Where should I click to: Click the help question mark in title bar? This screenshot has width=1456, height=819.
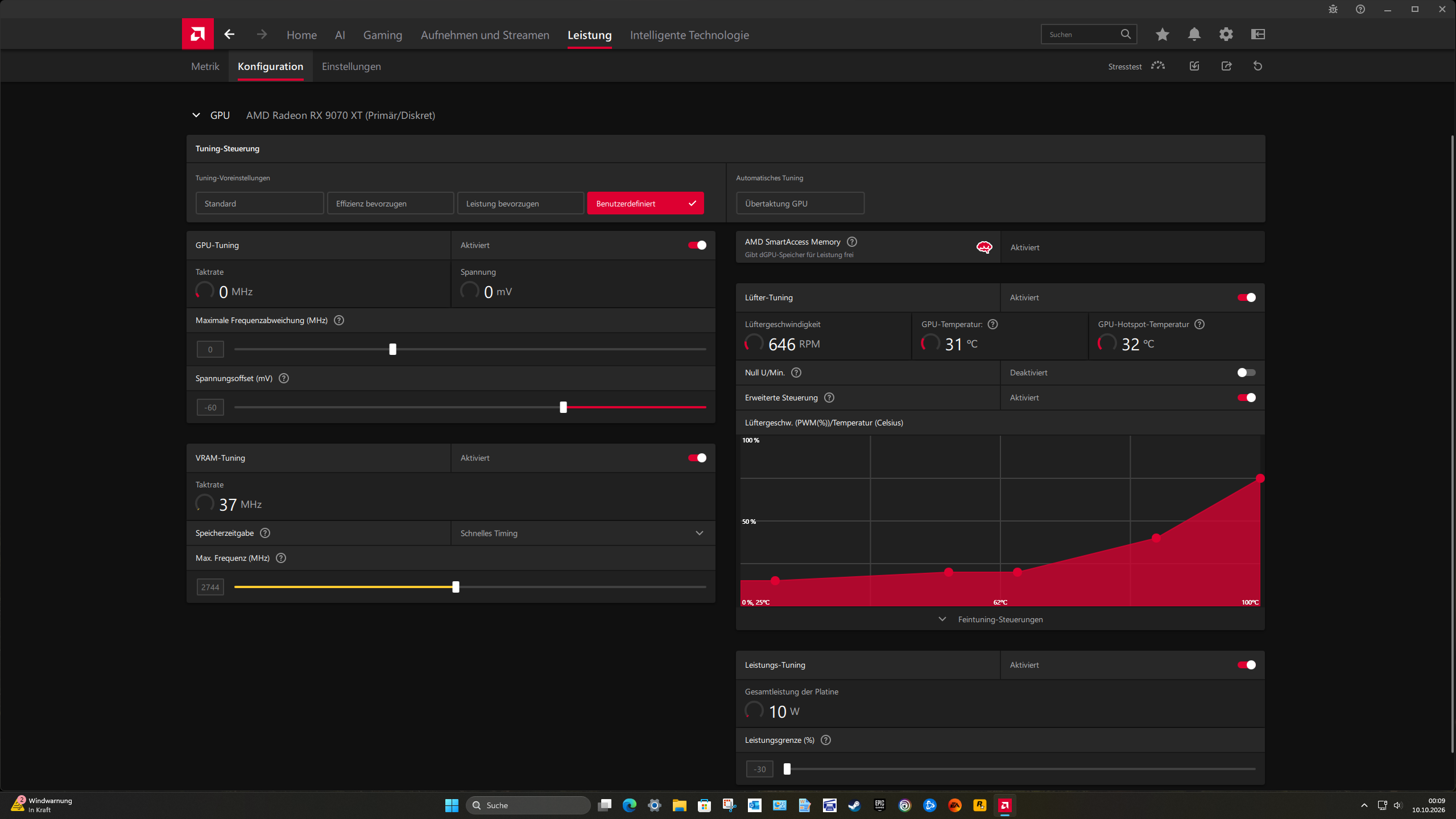[x=1360, y=9]
